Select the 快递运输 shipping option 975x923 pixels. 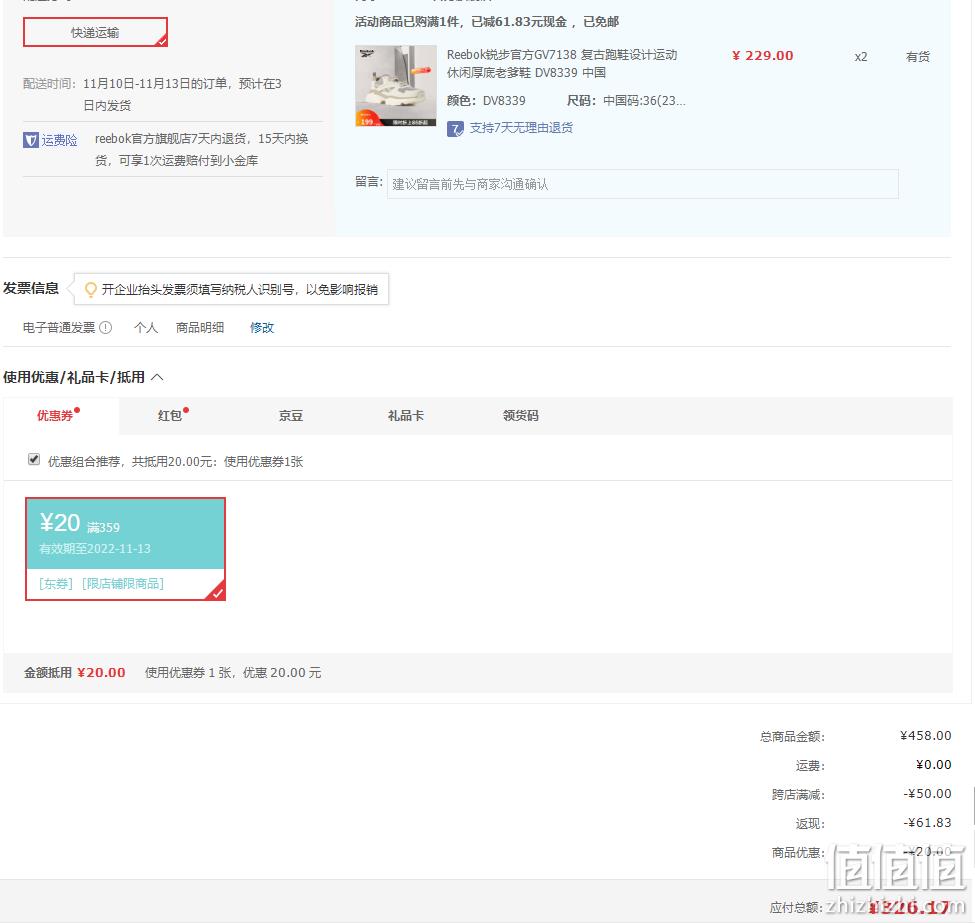tap(95, 32)
